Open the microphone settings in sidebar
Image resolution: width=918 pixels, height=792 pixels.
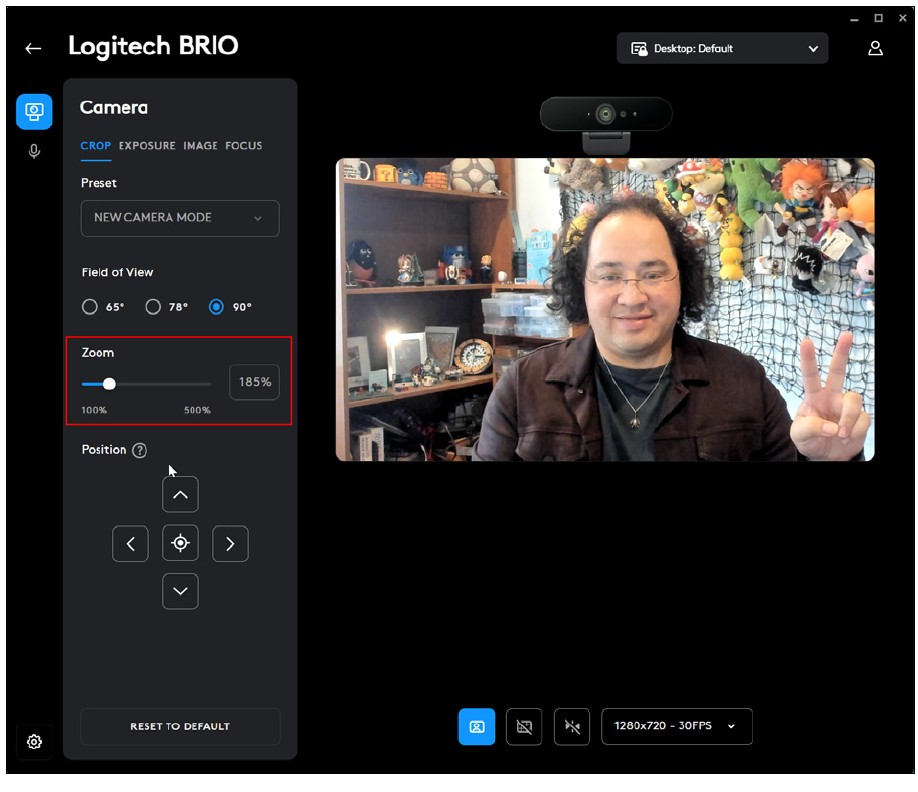[x=34, y=152]
